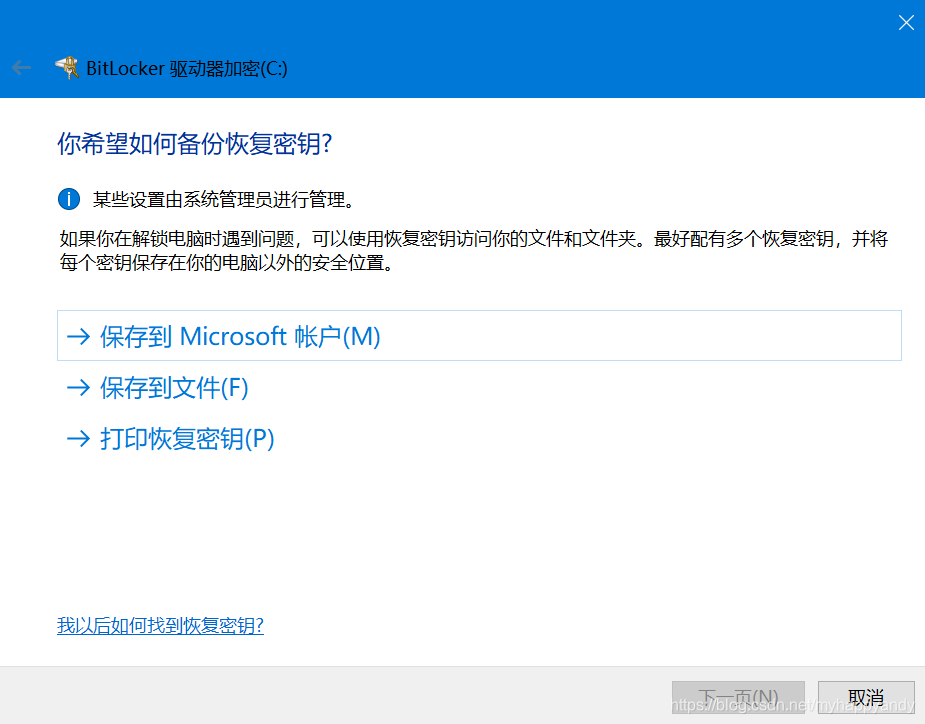Choose 打印恢复密钥(P) option
This screenshot has height=724, width=925.
(479, 438)
